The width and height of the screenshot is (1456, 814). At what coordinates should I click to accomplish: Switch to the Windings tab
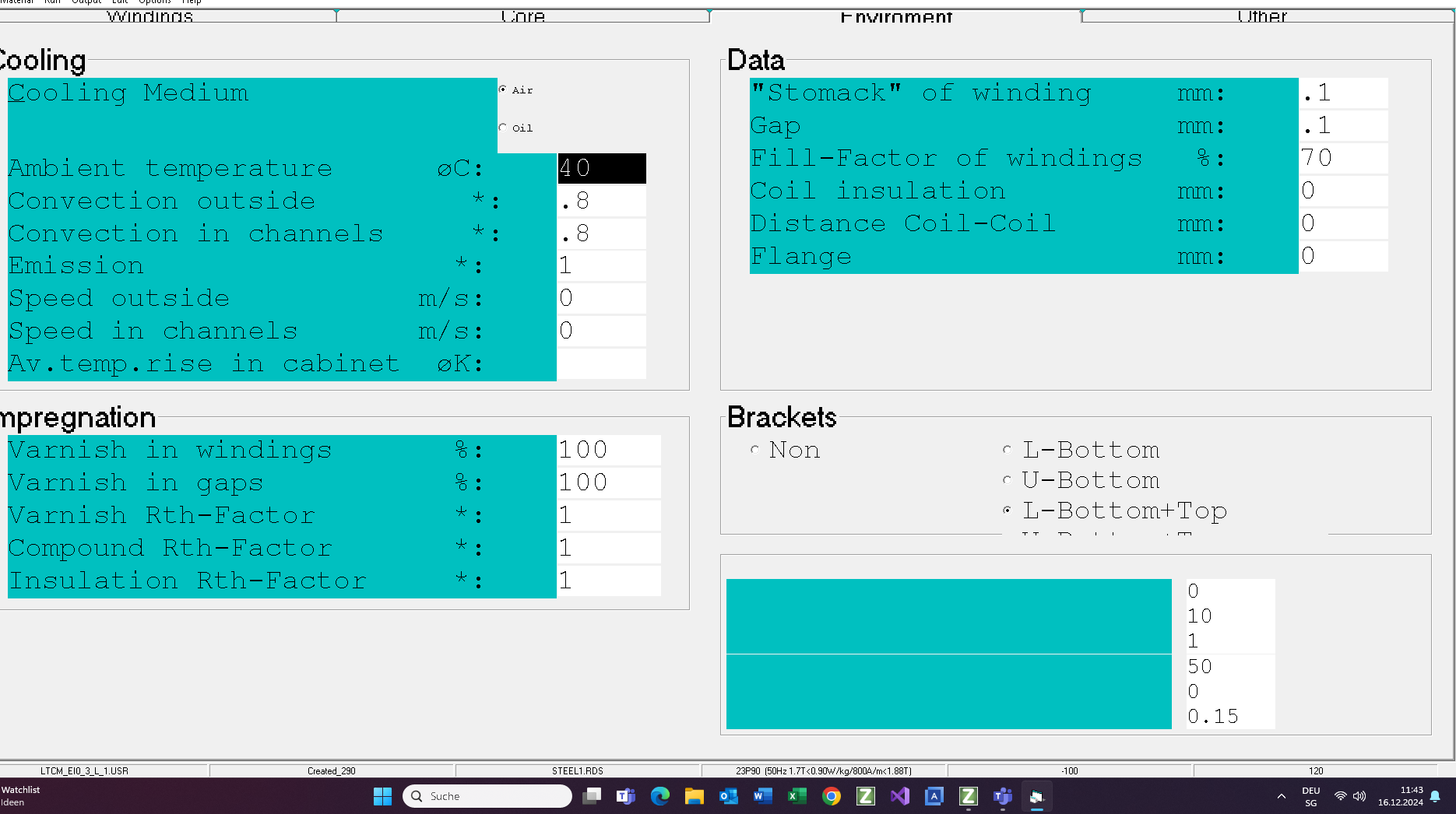pos(149,16)
